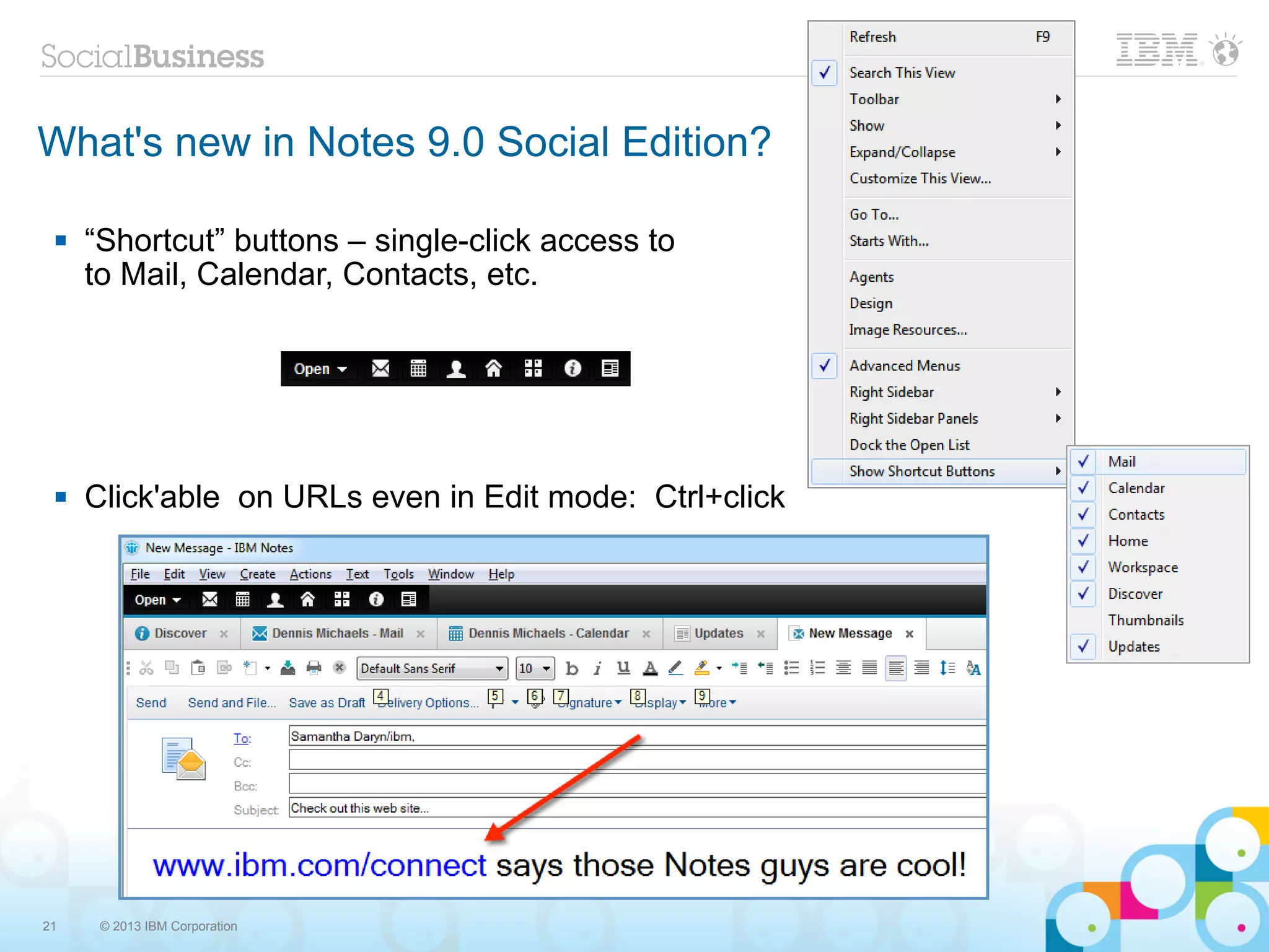Click the Print icon in the editing toolbar

314,668
